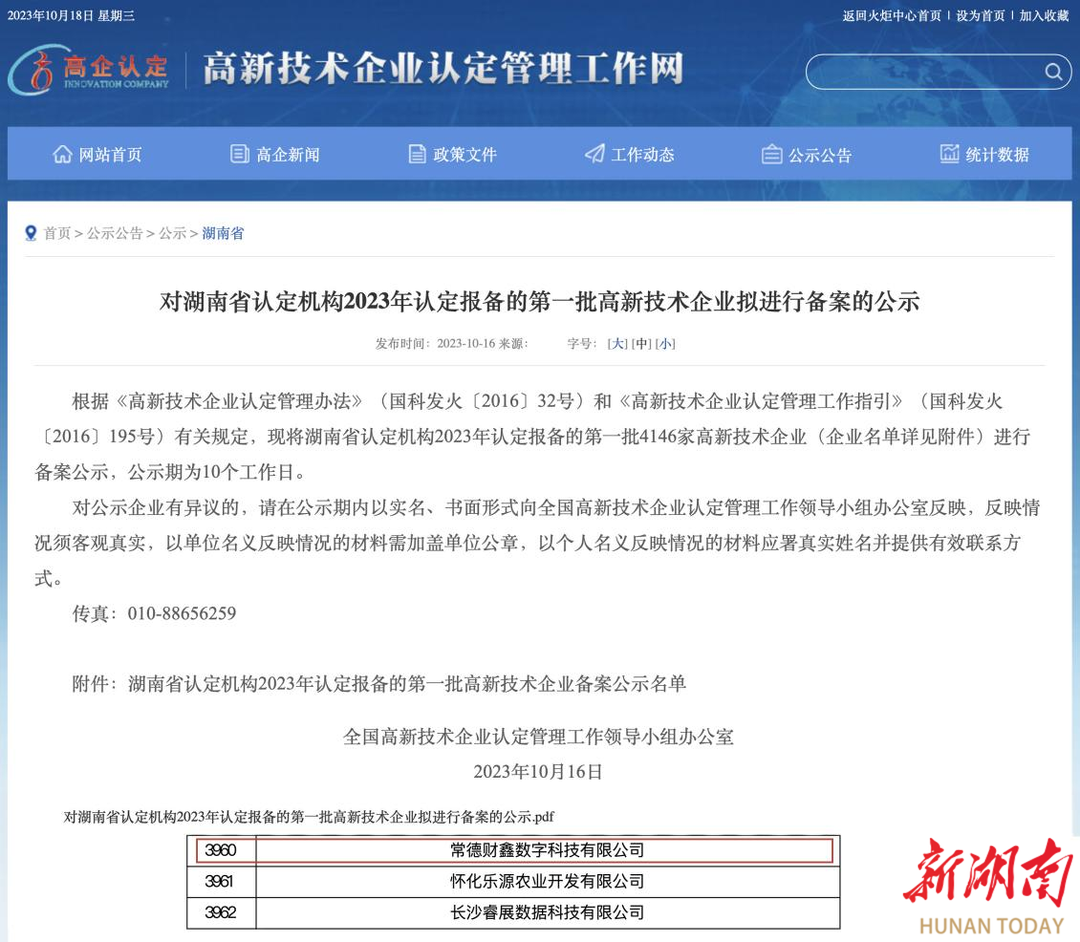The image size is (1080, 942).
Task: Click the document icon beside 政策文件
Action: coord(417,154)
